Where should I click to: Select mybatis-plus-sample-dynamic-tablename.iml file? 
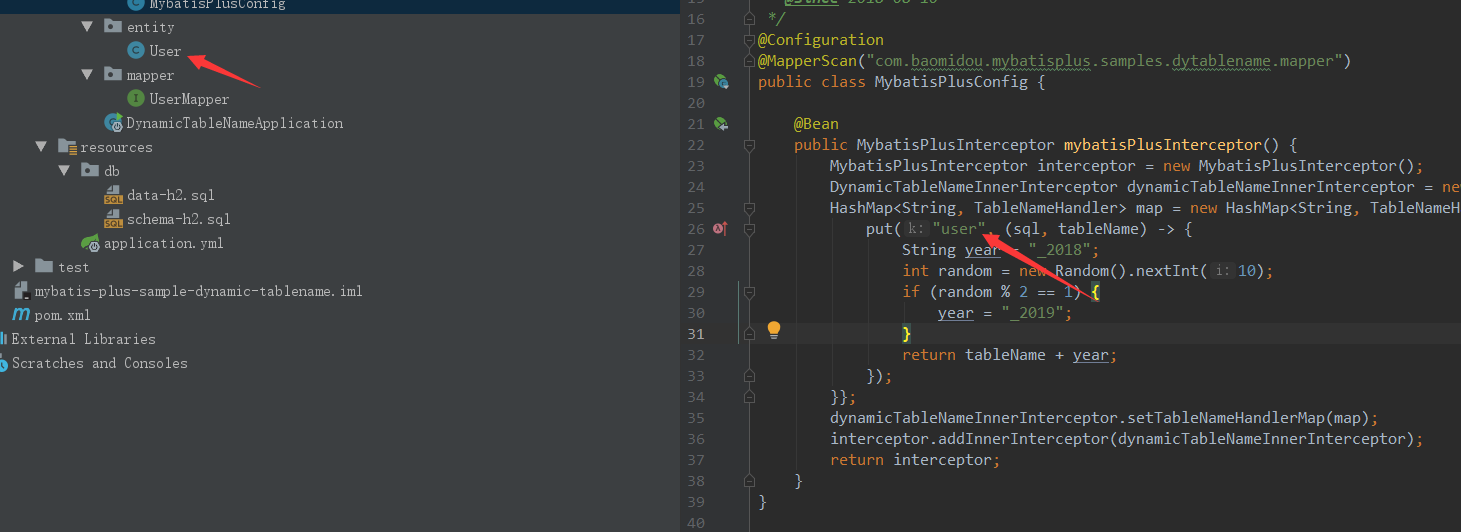198,291
